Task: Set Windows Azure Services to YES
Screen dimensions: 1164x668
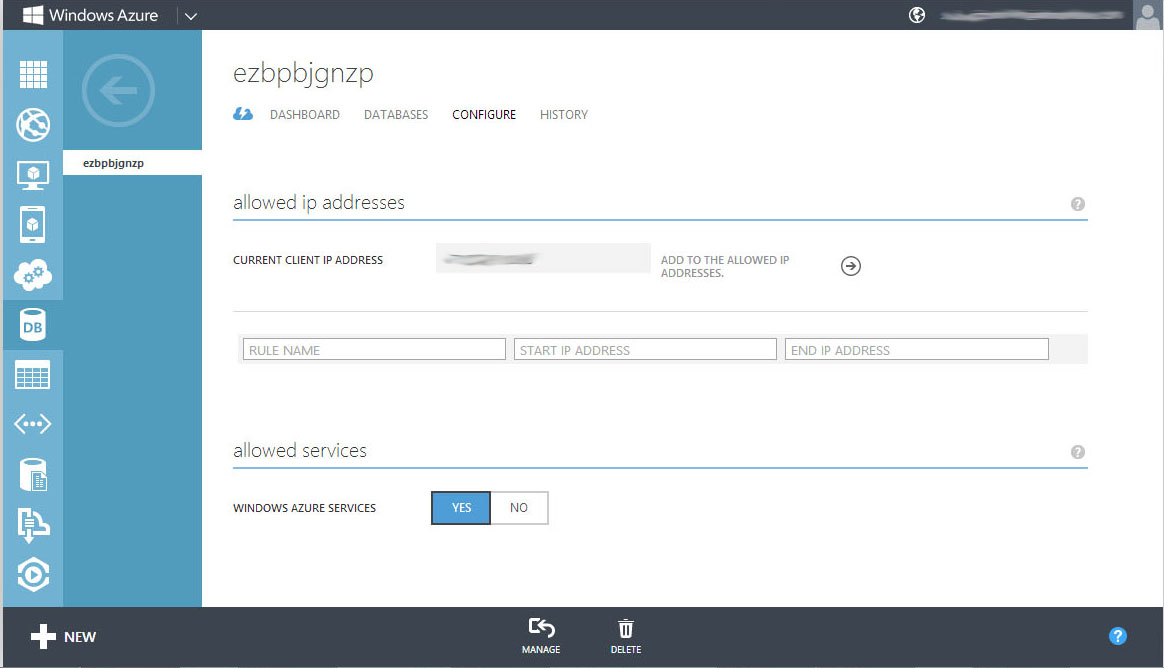Action: point(461,508)
